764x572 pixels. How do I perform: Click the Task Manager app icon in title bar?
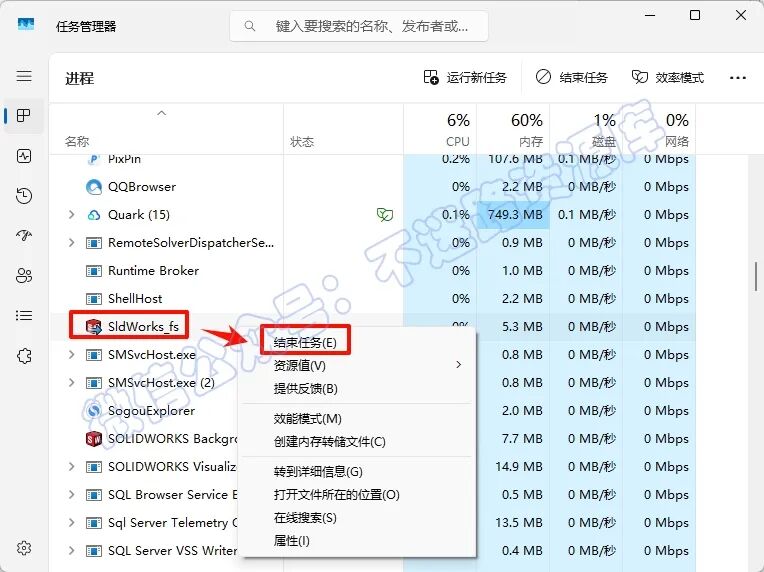(x=26, y=24)
